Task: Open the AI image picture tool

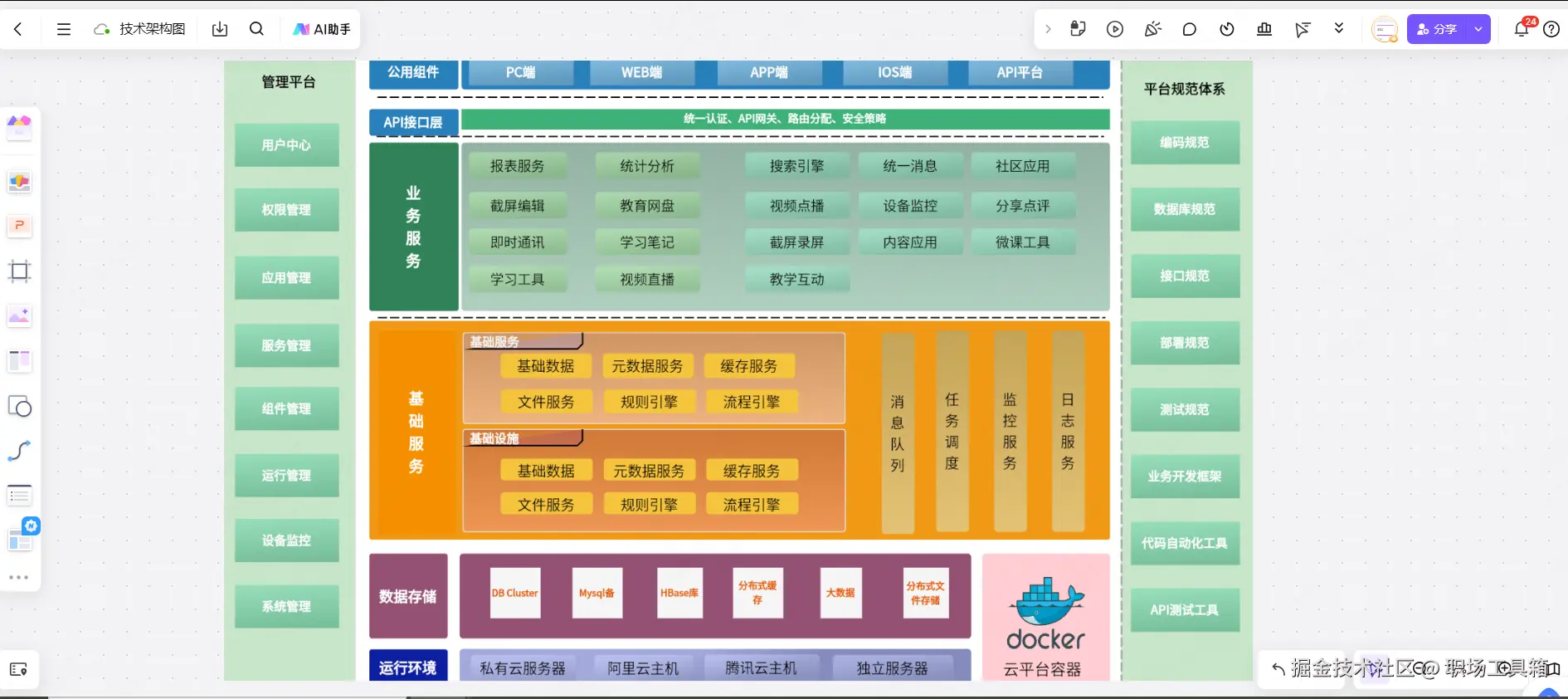Action: [x=19, y=315]
